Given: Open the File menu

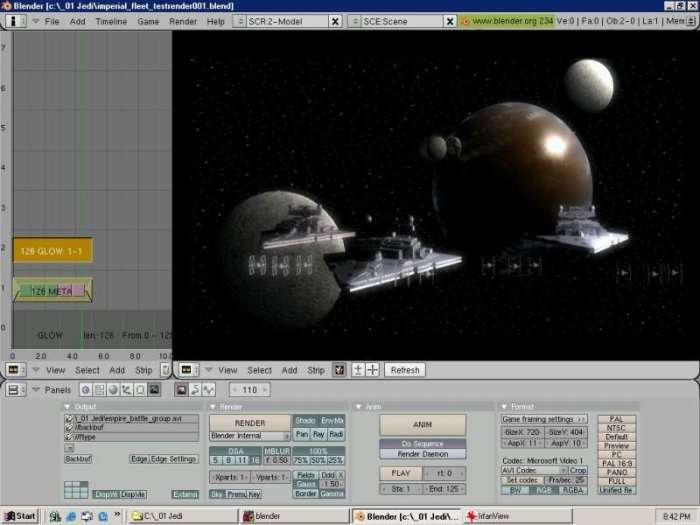Looking at the screenshot, I should coord(52,21).
